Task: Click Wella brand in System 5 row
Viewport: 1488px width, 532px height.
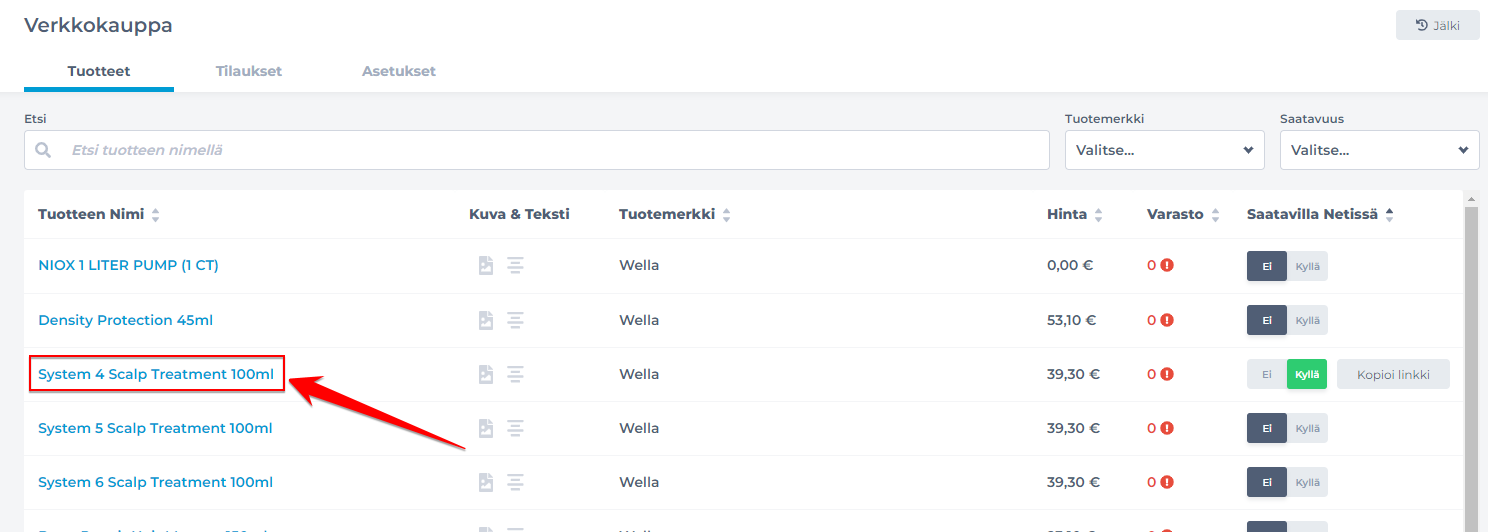Action: click(639, 428)
